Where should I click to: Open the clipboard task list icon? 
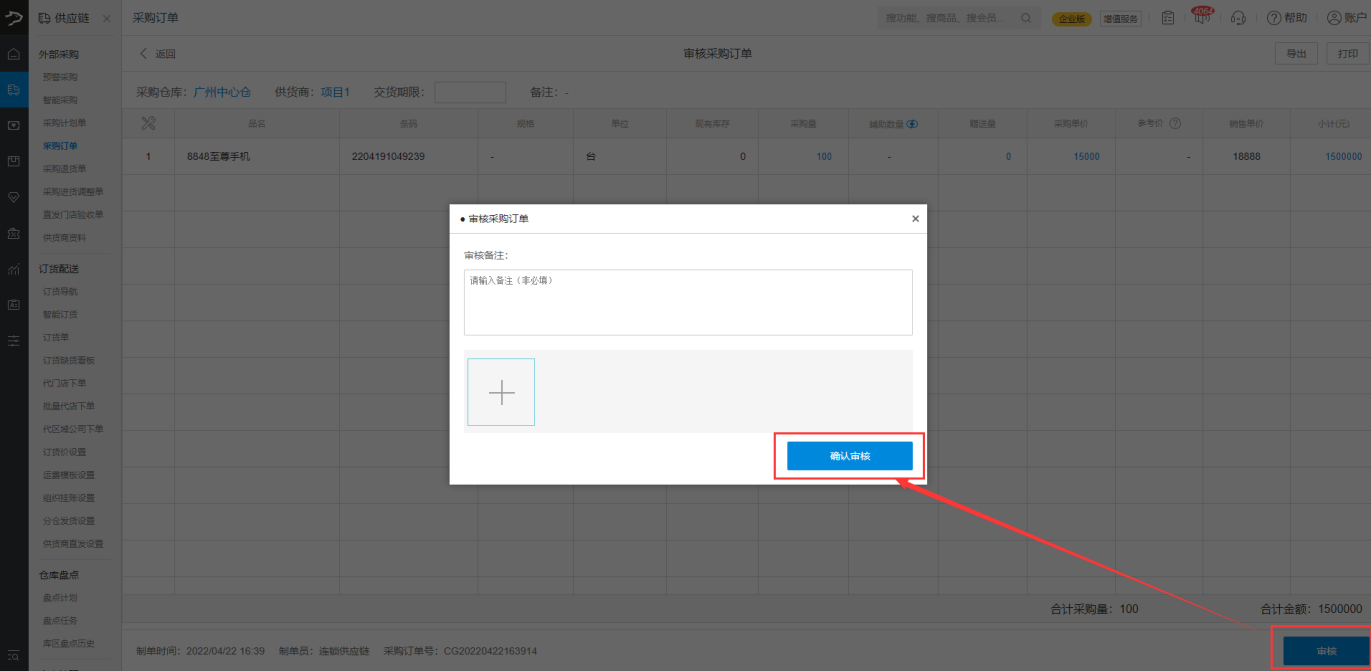[x=1168, y=18]
